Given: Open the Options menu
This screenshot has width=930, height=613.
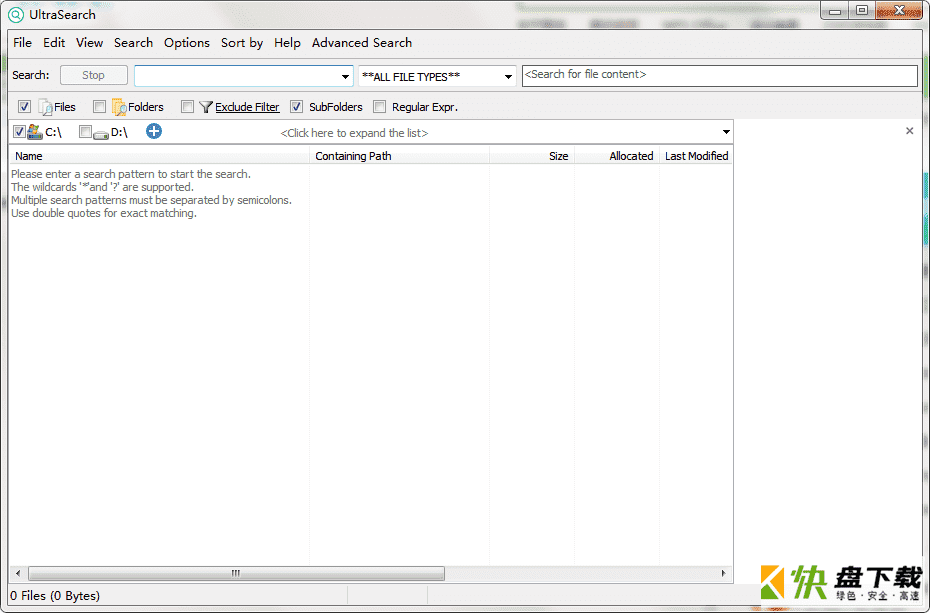Looking at the screenshot, I should (x=187, y=43).
